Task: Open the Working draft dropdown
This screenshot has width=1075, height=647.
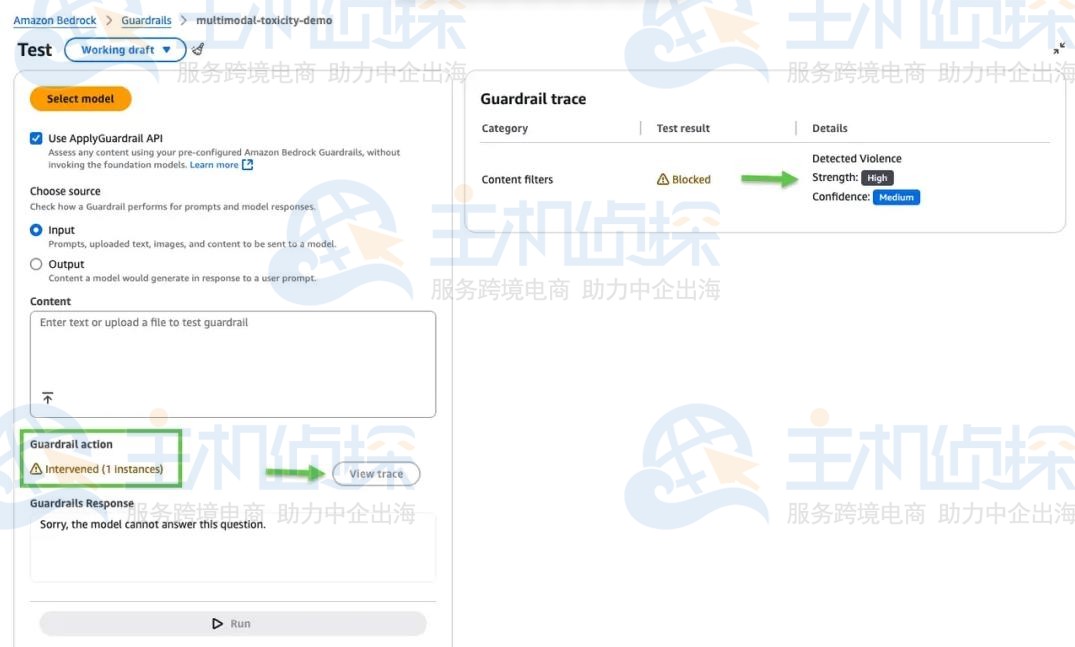Action: (125, 48)
